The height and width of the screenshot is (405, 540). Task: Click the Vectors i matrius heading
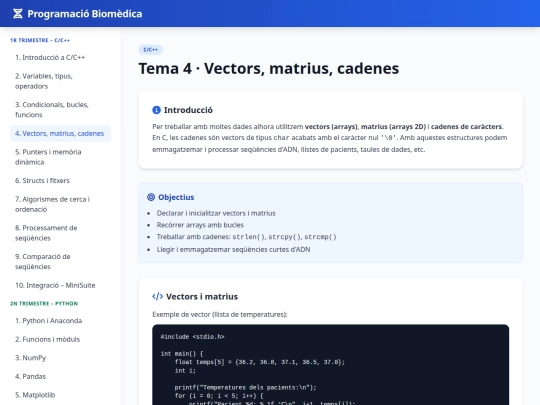pyautogui.click(x=202, y=297)
